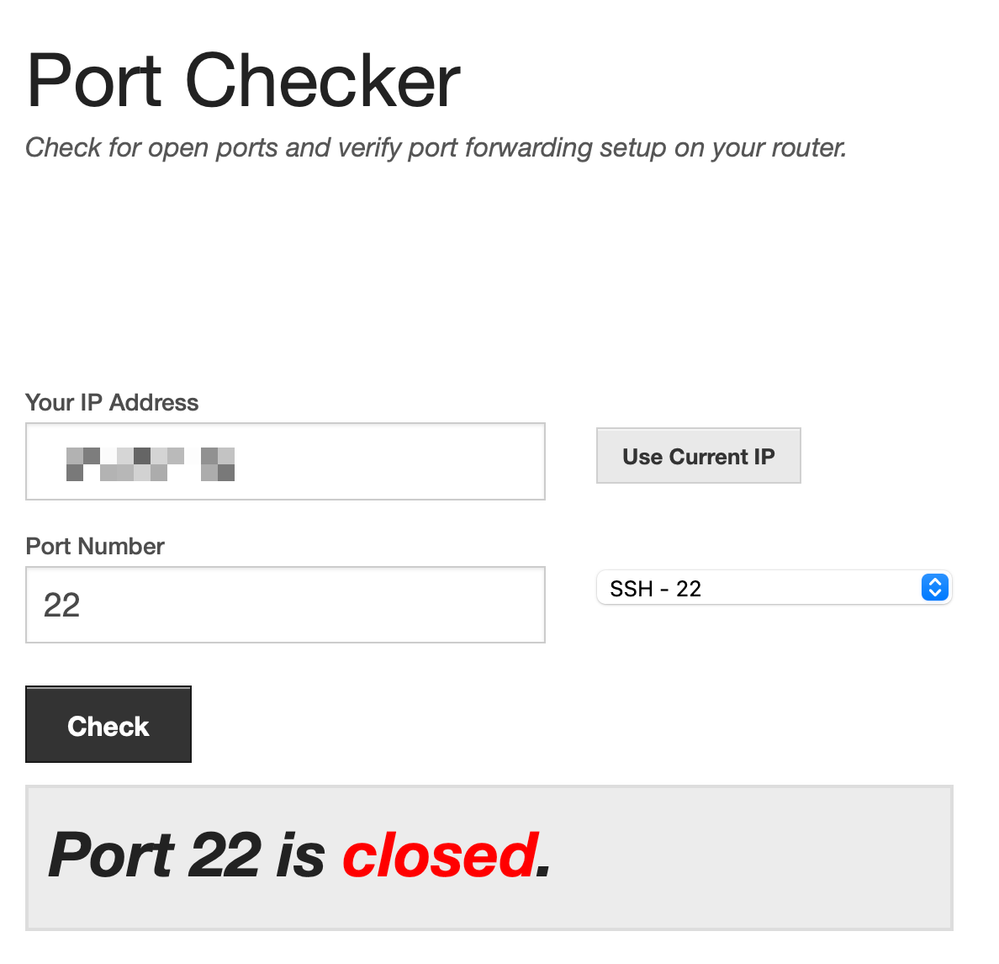Click the port value 22 to edit
Image resolution: width=999 pixels, height=964 pixels.
(x=62, y=605)
